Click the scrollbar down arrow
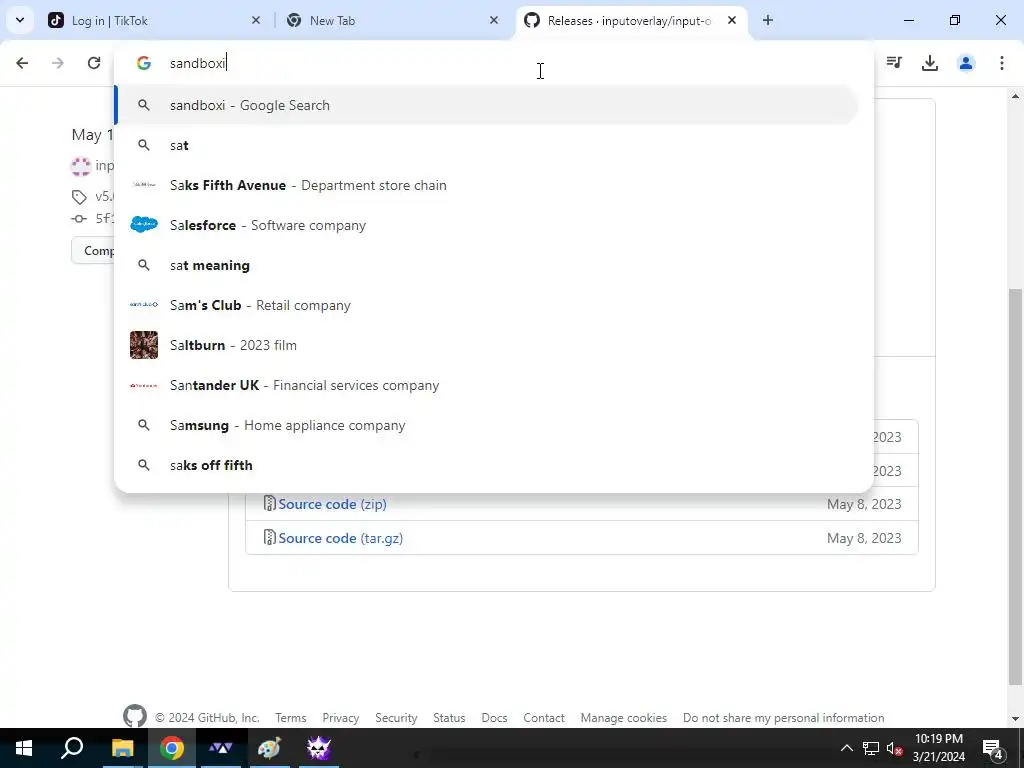Image resolution: width=1024 pixels, height=768 pixels. [1016, 719]
